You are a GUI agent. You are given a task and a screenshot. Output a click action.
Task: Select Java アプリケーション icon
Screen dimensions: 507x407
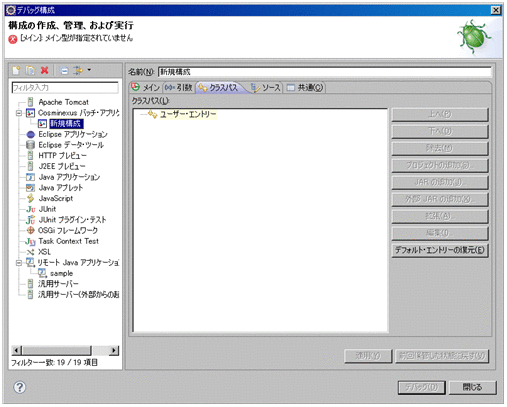(30, 177)
